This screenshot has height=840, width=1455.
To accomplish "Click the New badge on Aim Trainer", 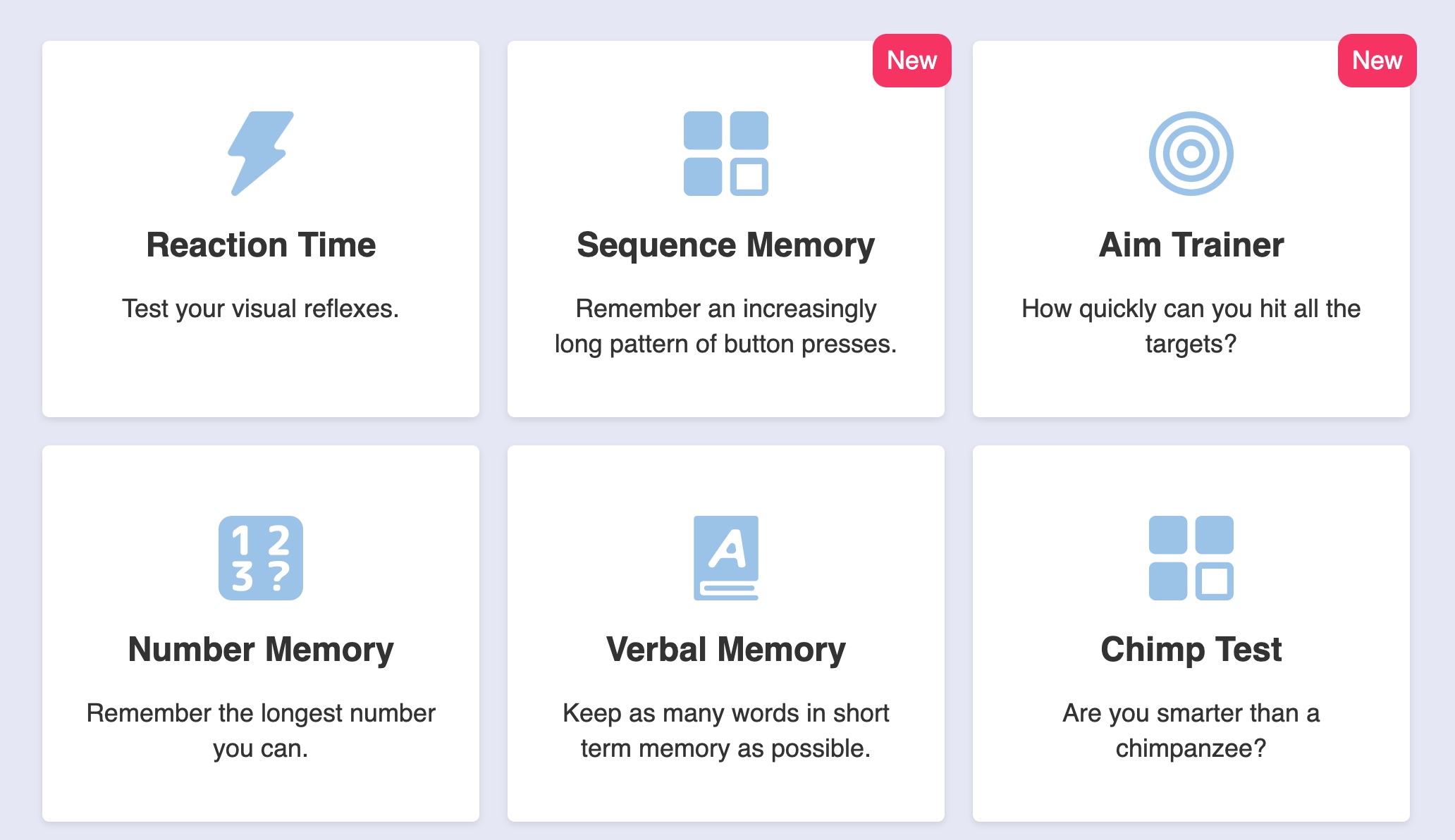I will 1377,61.
